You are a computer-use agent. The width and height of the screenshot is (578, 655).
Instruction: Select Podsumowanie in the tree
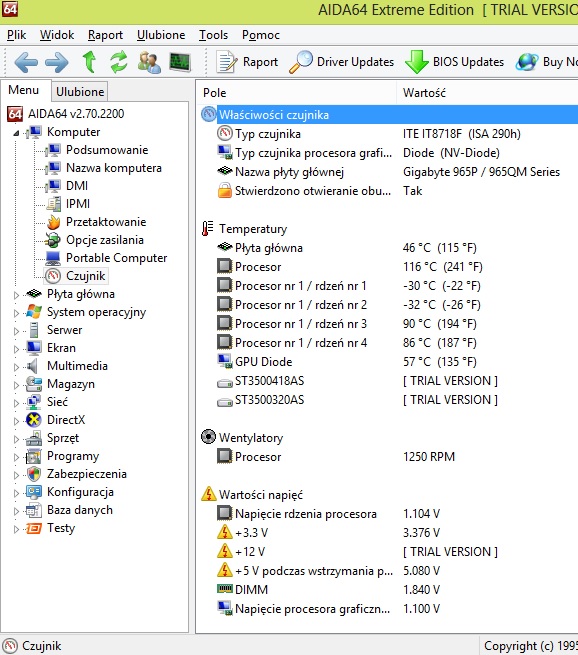[107, 150]
